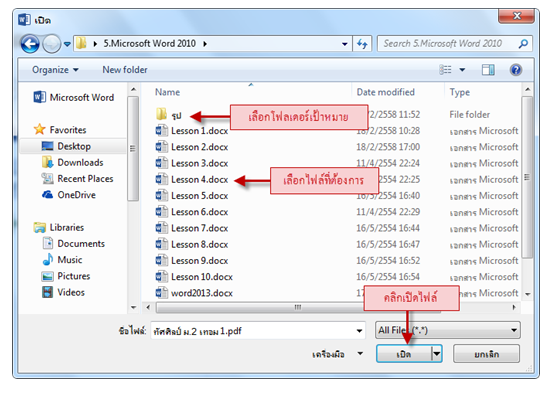Select Lesson 1.docx file
This screenshot has width=553, height=393.
click(192, 131)
